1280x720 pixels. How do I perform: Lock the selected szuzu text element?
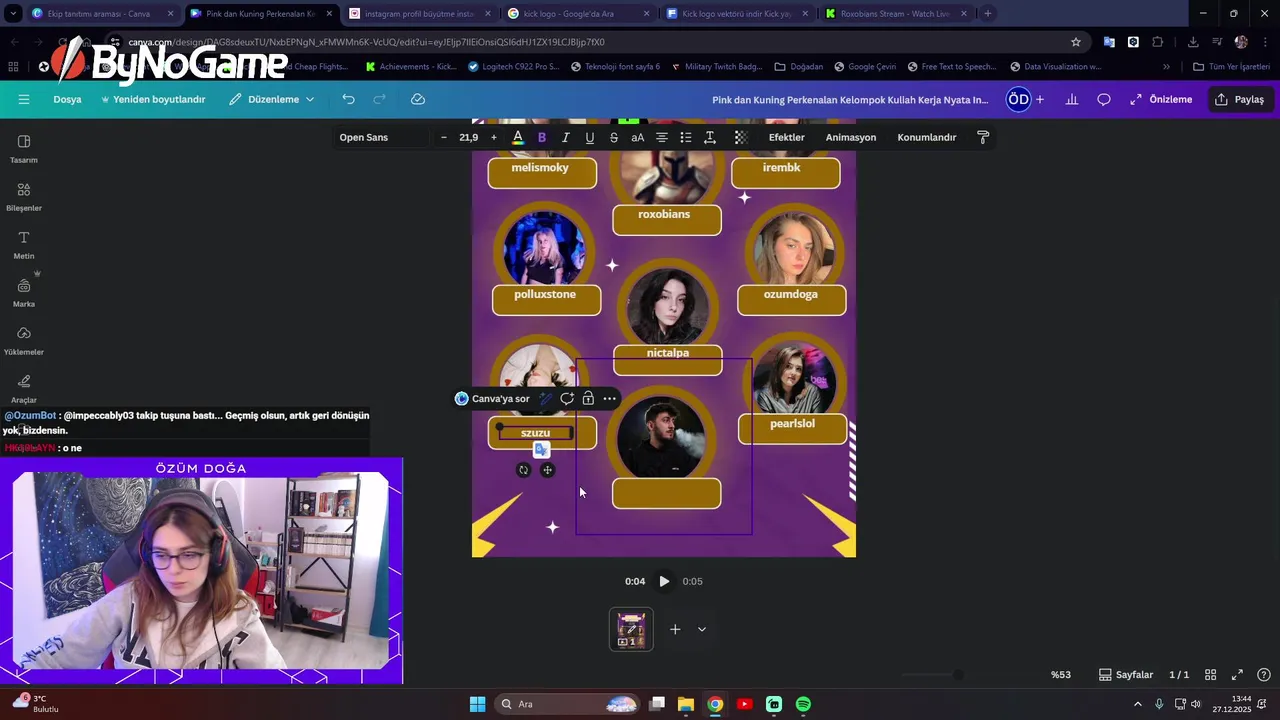tap(588, 398)
